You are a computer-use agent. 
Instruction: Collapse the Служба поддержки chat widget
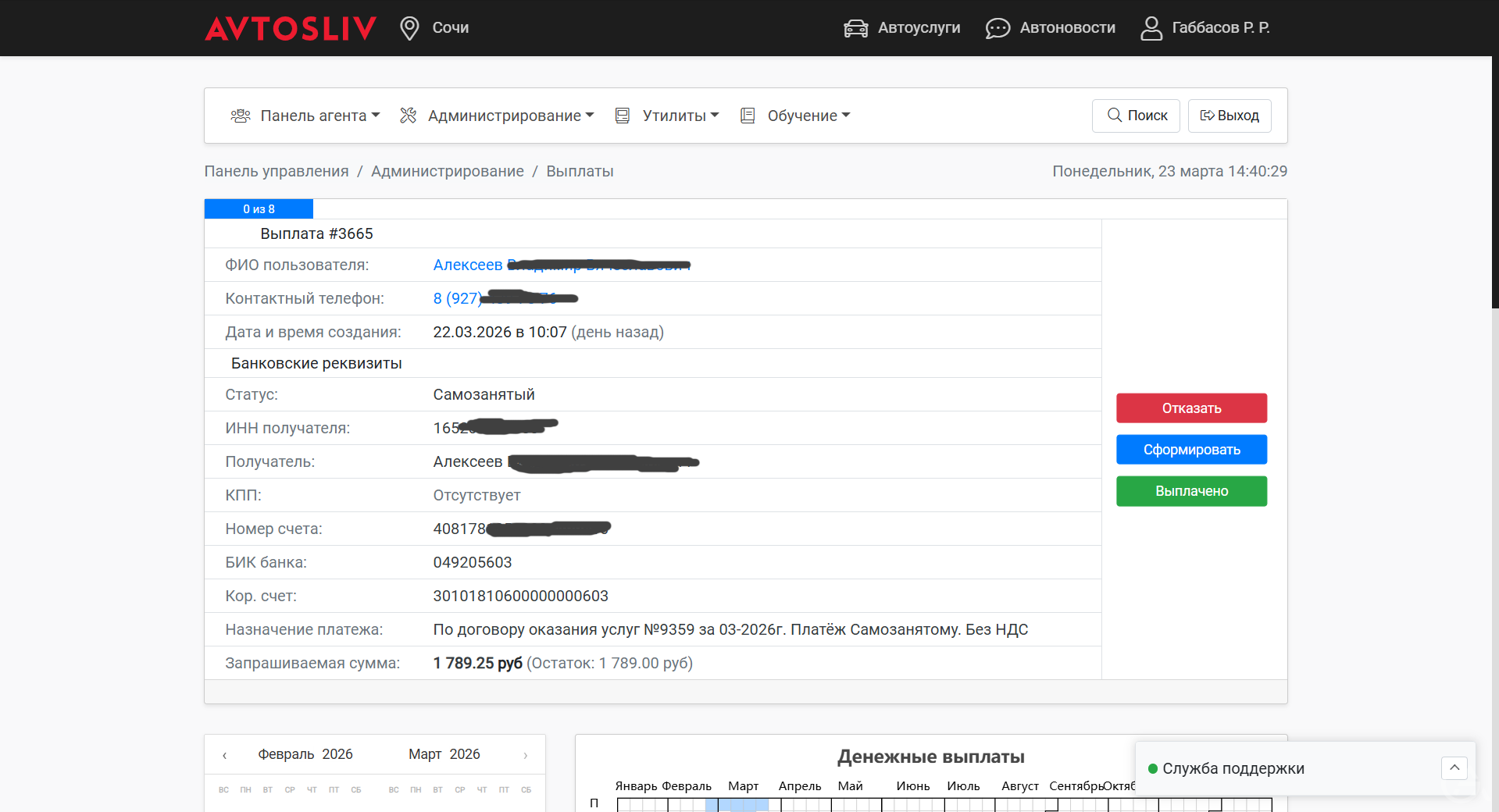(1454, 768)
